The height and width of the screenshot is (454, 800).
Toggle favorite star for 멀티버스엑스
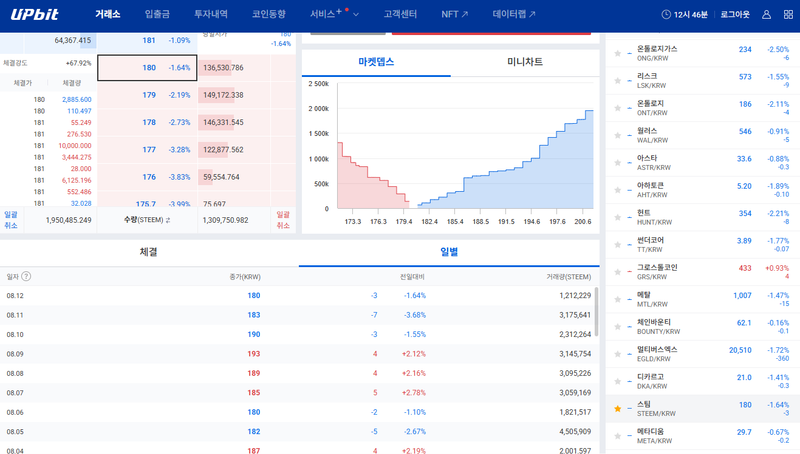617,354
